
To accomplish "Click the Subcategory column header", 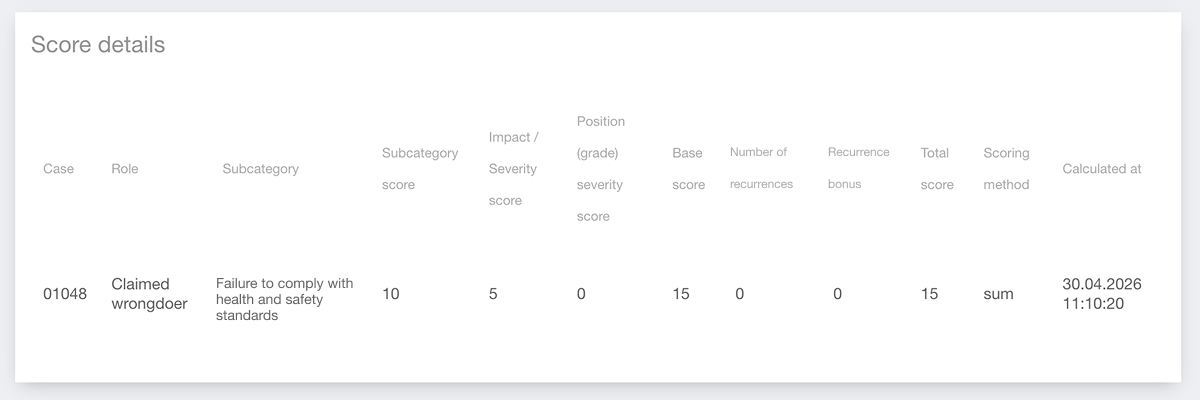I will tap(260, 169).
